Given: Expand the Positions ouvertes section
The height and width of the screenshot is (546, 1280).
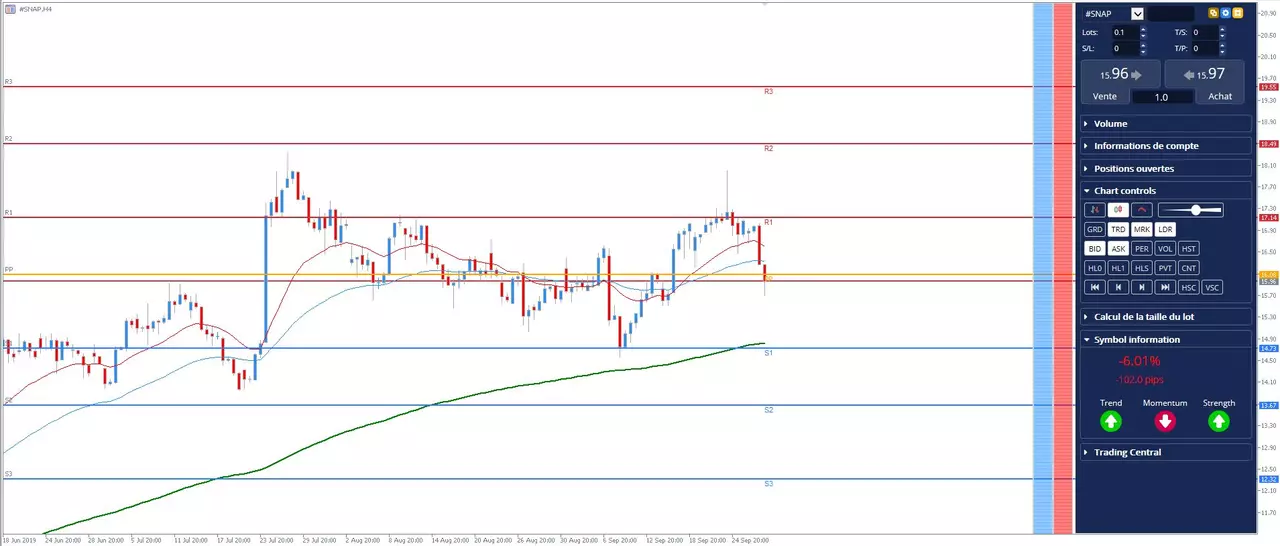Looking at the screenshot, I should [1166, 169].
